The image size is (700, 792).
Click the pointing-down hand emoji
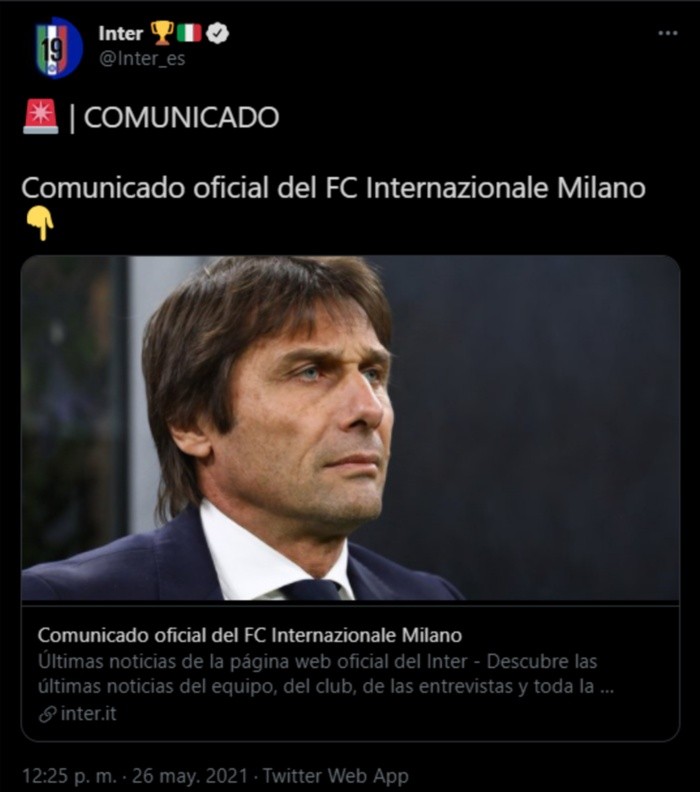pyautogui.click(x=40, y=223)
